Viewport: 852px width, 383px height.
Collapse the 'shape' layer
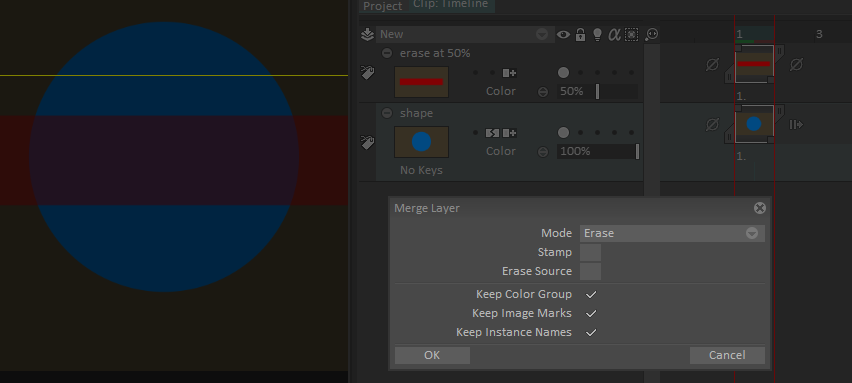[x=386, y=113]
